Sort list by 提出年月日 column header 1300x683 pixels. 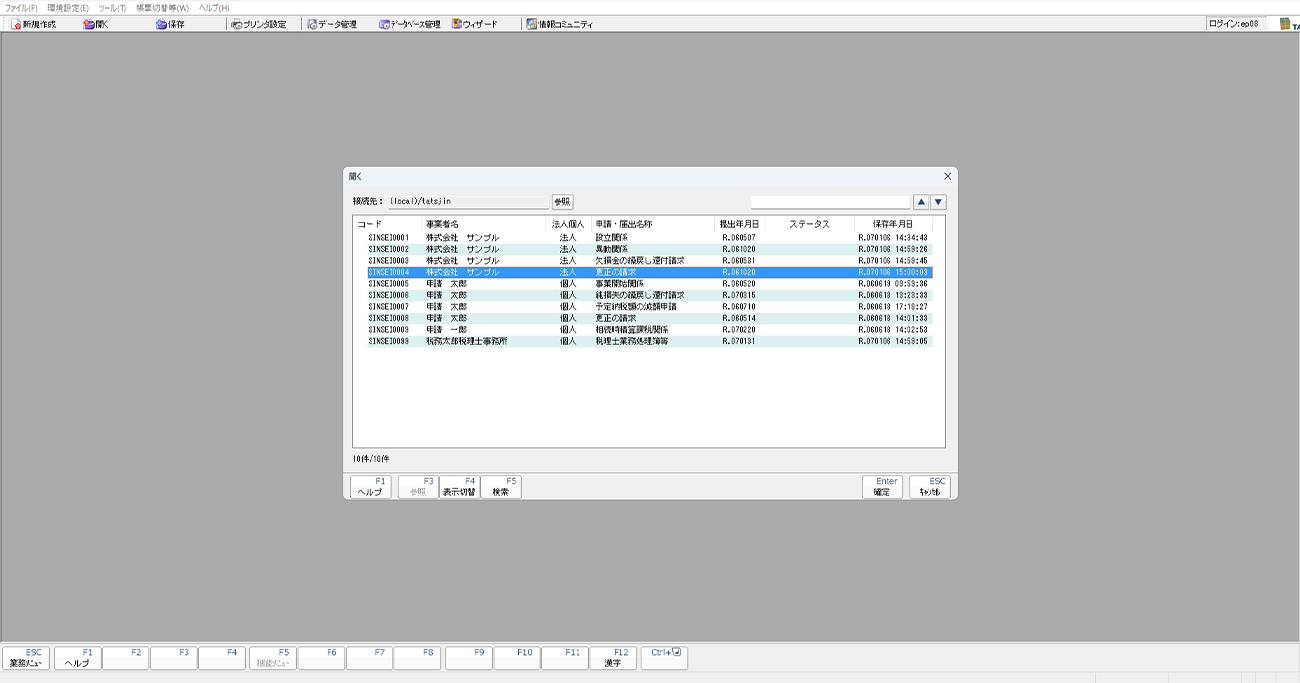click(x=739, y=224)
